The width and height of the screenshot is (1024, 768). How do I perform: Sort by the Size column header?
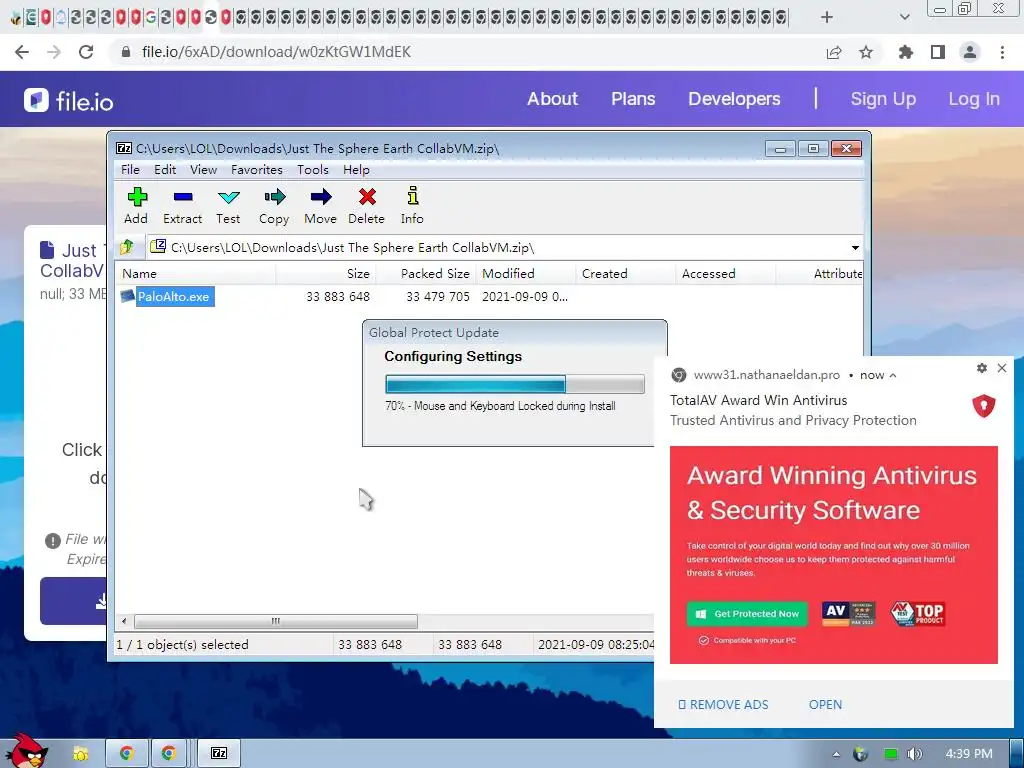(x=325, y=274)
